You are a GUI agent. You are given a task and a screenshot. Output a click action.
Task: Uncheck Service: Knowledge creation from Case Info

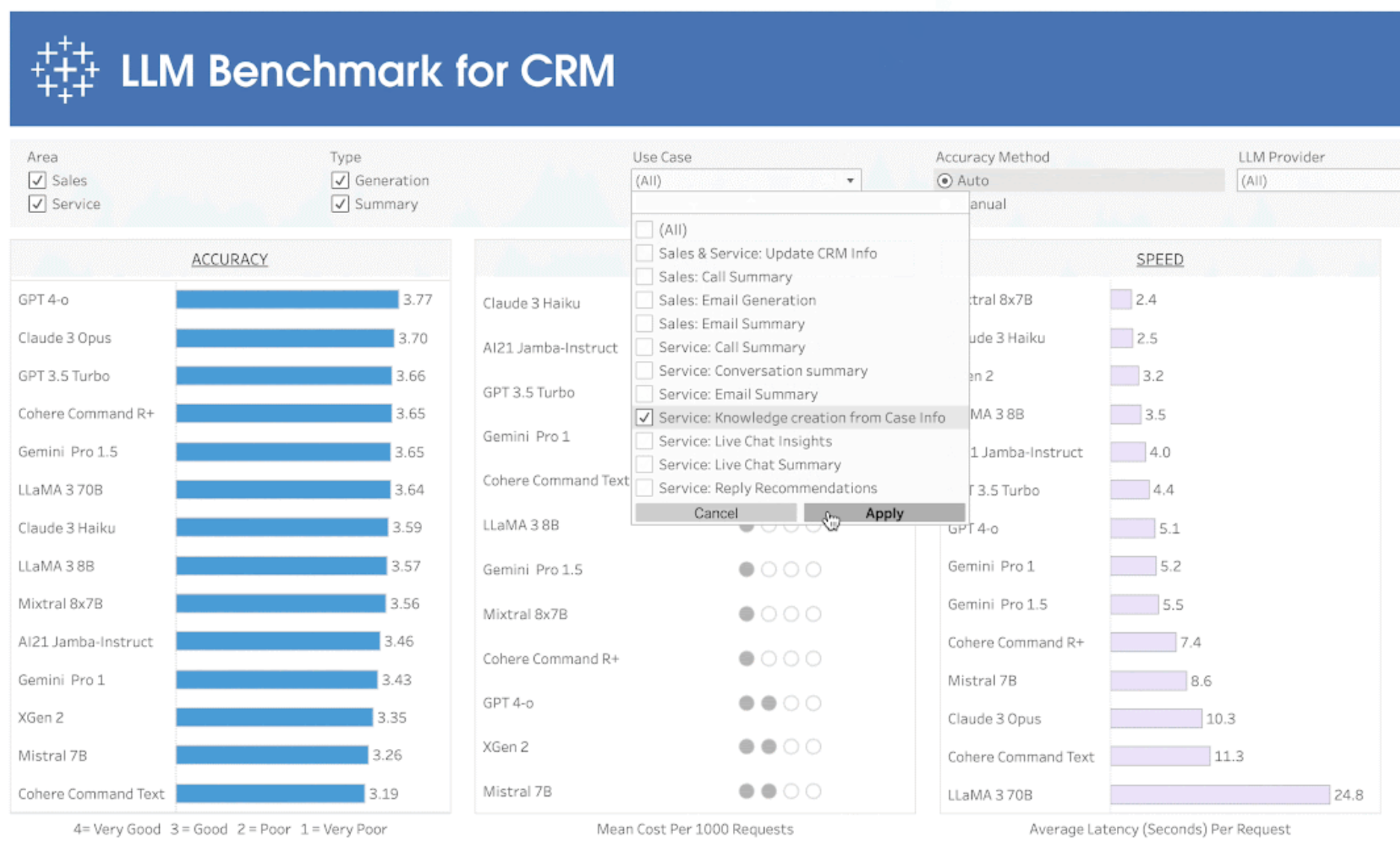[645, 418]
